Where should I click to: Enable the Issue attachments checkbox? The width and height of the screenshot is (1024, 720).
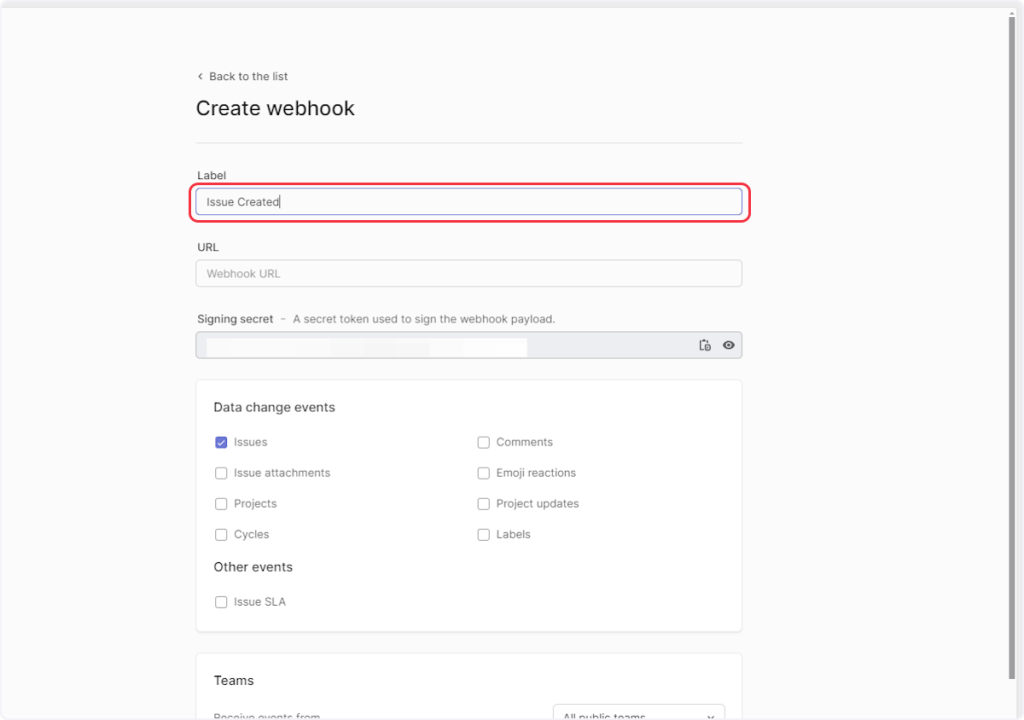point(221,473)
